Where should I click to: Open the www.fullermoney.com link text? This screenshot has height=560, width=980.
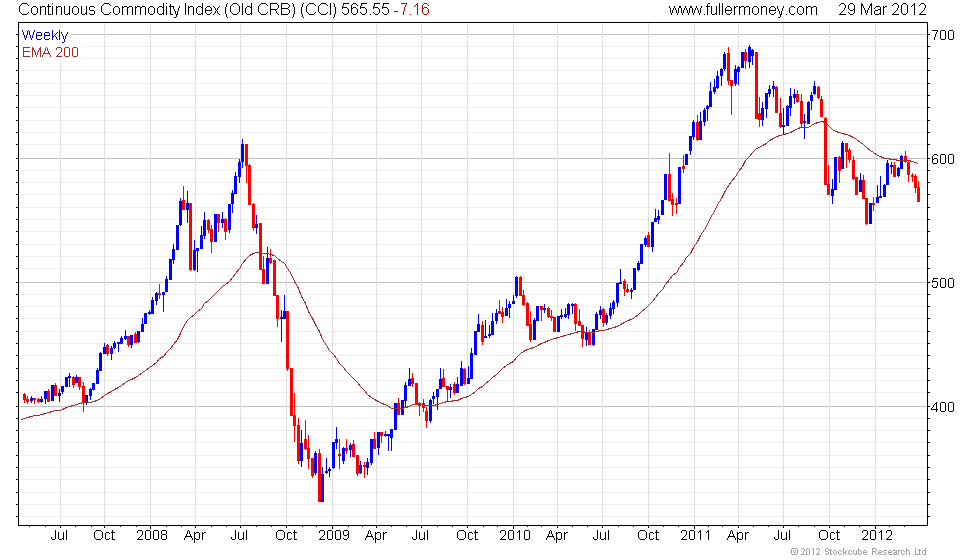point(743,9)
